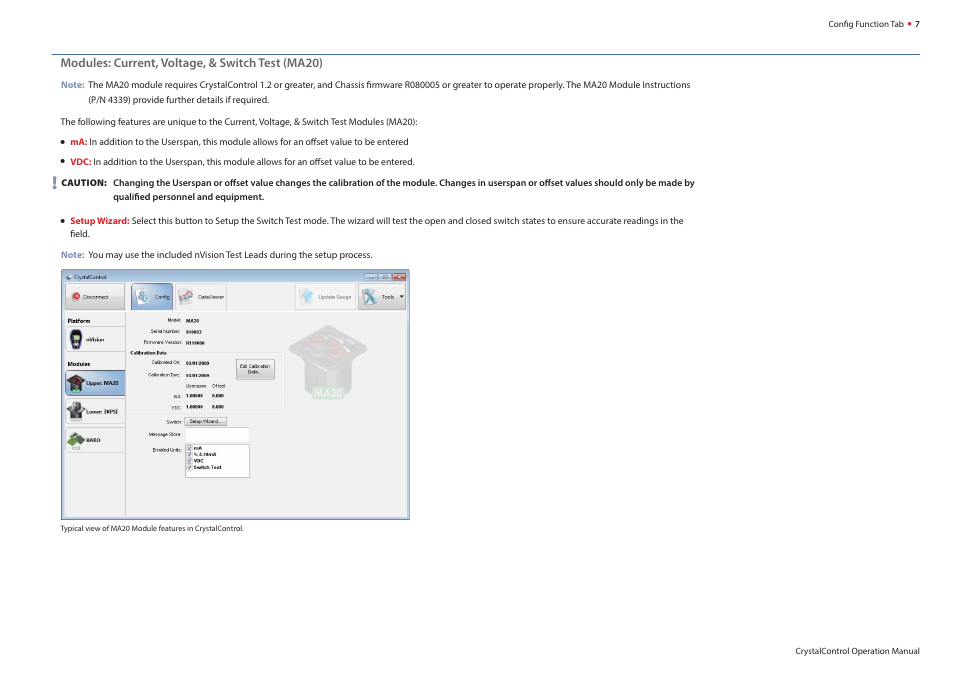954x675 pixels.
Task: Expand the Tools dropdown arrow
Action: pyautogui.click(x=402, y=296)
